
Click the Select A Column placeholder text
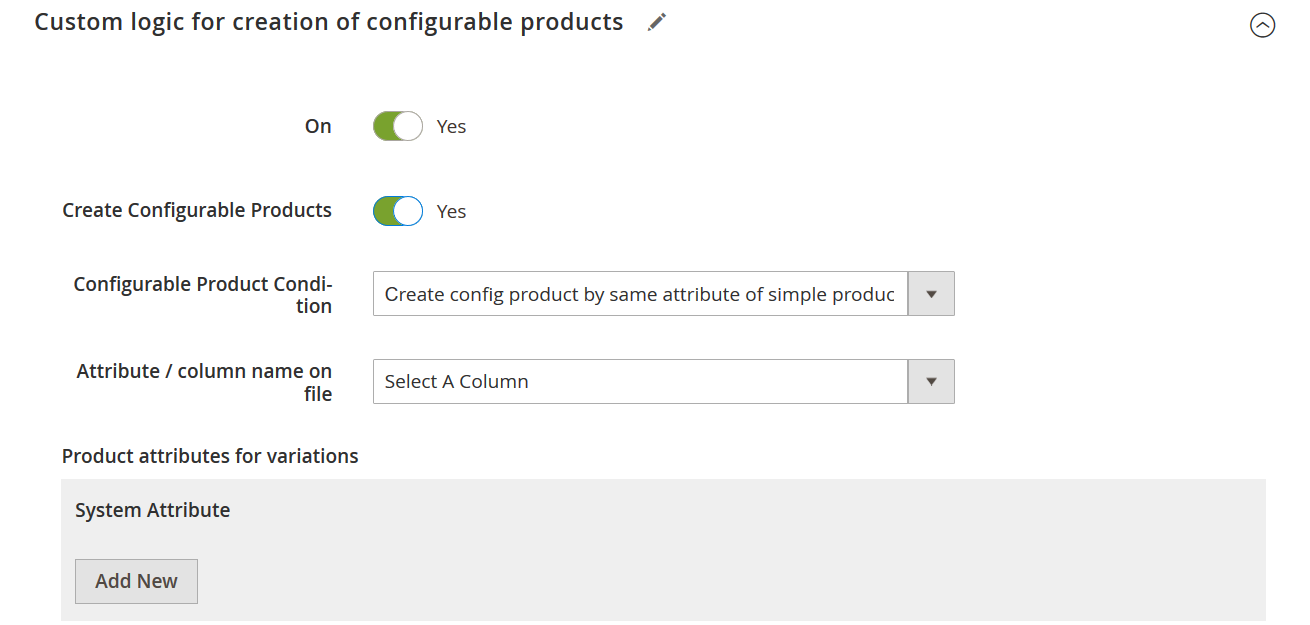tap(457, 382)
